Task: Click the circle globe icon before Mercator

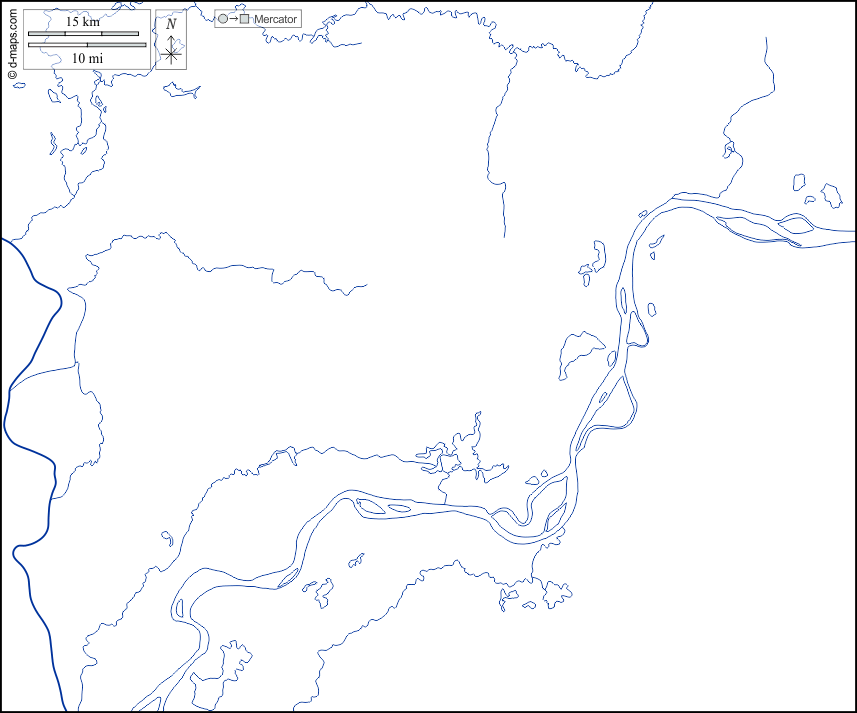Action: (x=222, y=19)
